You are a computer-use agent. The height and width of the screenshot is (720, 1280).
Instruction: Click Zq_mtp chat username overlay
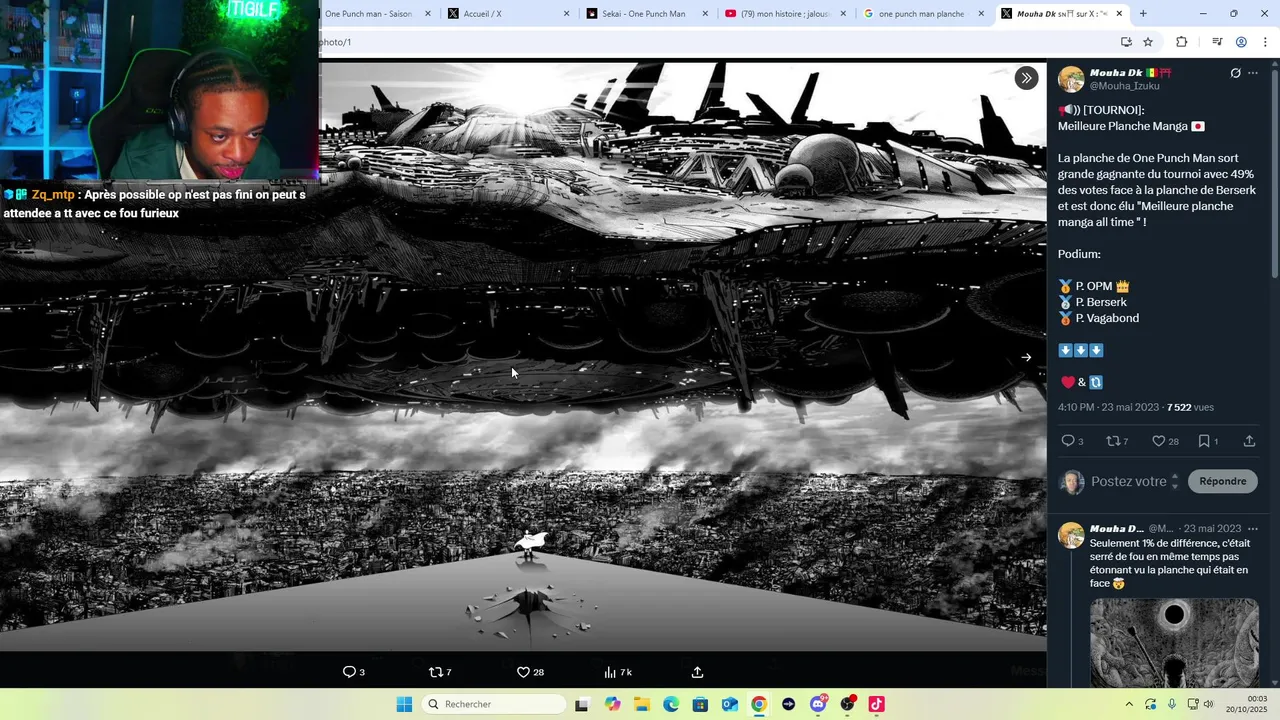[54, 195]
